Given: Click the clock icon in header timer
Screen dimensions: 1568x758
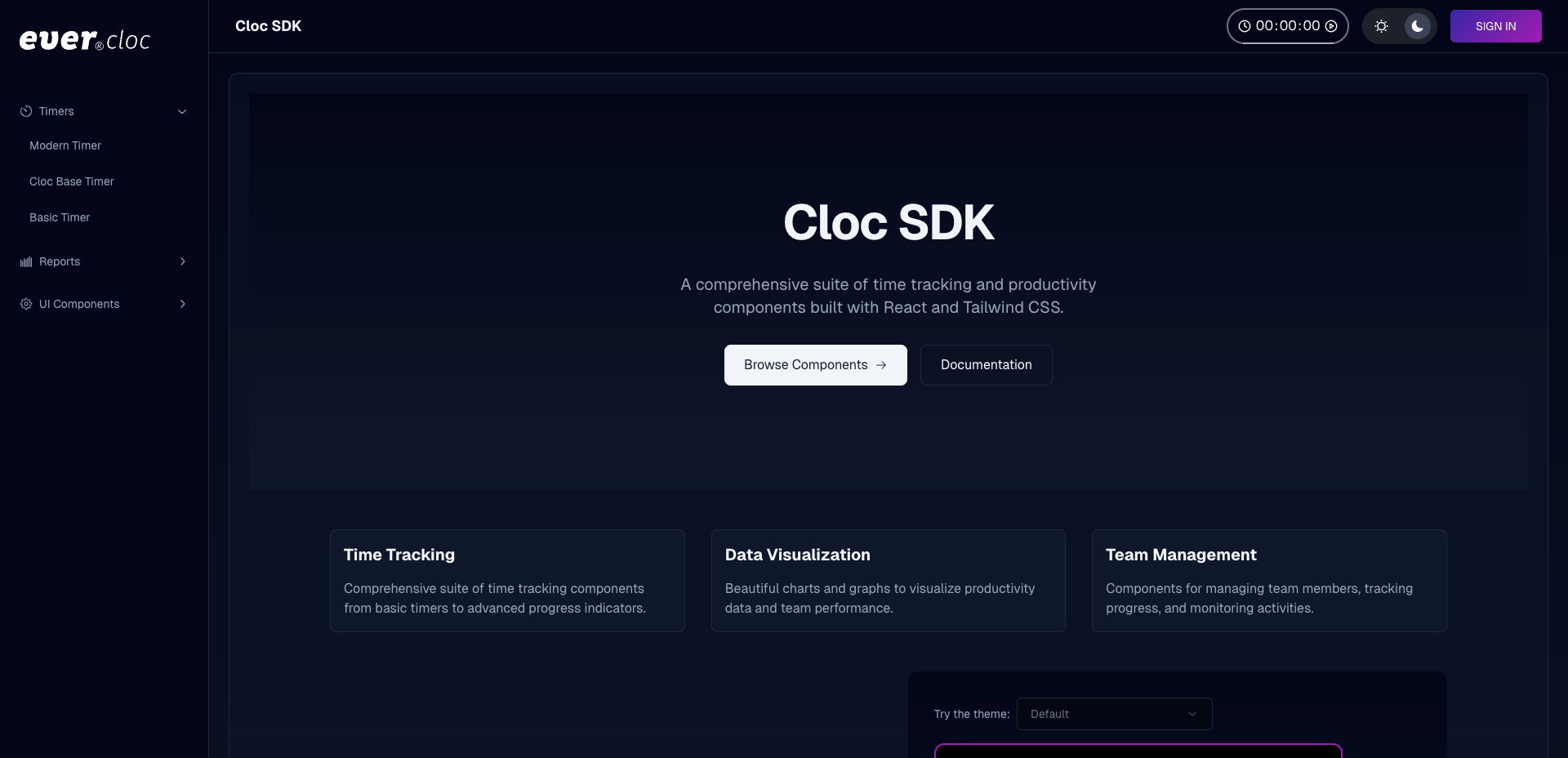Looking at the screenshot, I should click(x=1245, y=26).
